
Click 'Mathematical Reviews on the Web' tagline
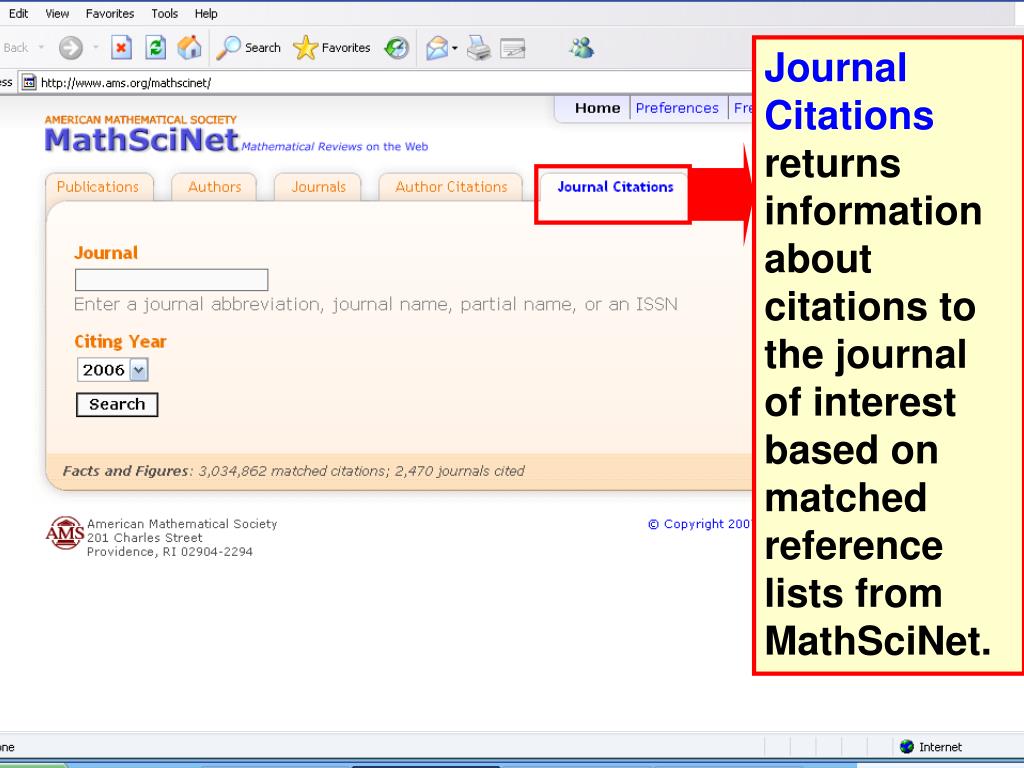[335, 147]
